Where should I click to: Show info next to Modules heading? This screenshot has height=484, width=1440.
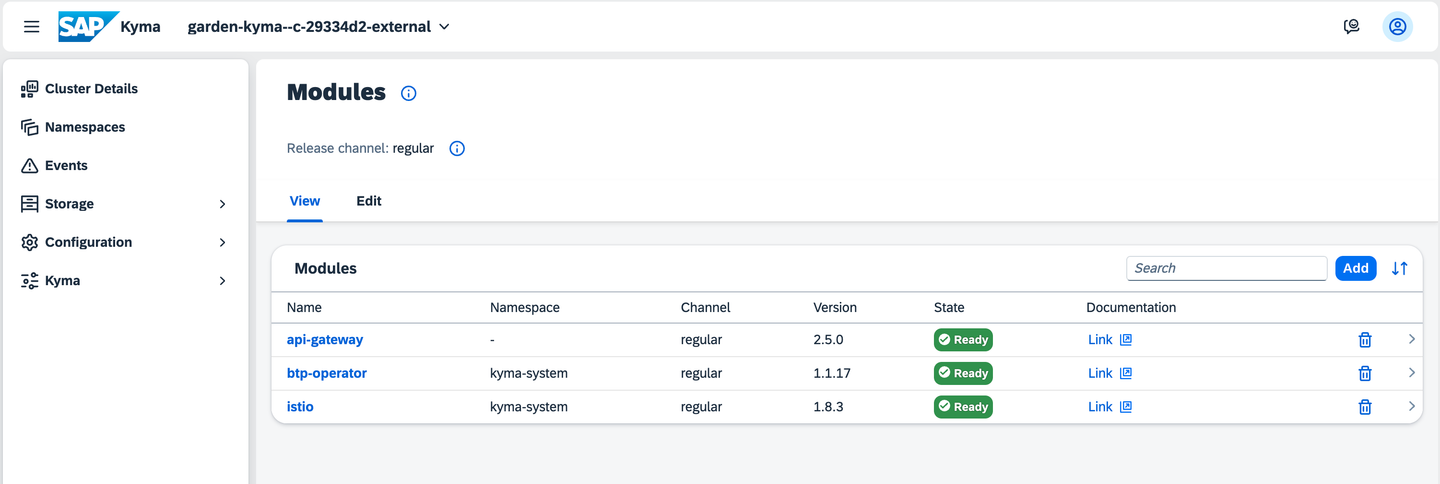(408, 93)
